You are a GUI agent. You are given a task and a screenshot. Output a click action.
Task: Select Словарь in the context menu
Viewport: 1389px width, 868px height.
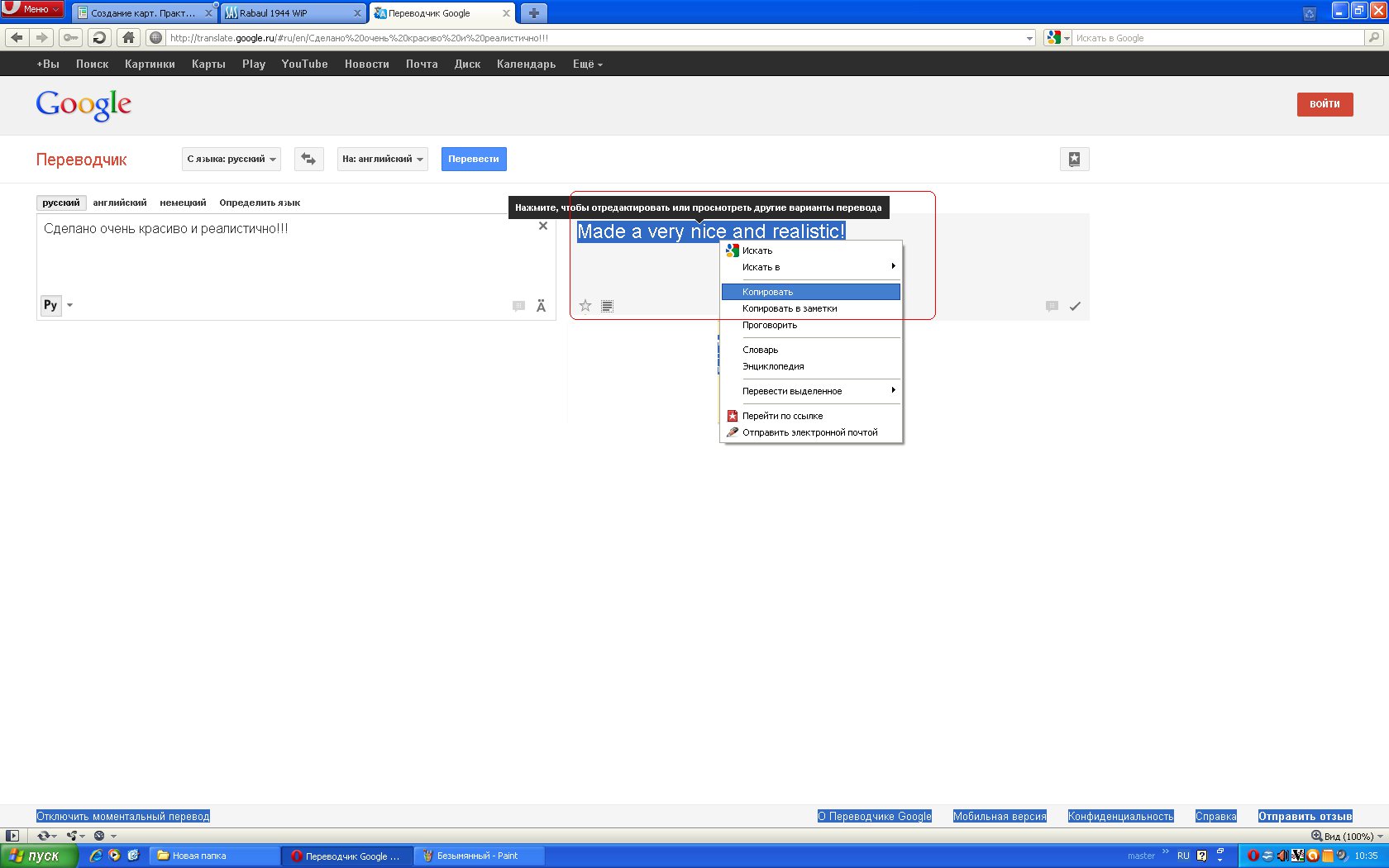coord(811,350)
